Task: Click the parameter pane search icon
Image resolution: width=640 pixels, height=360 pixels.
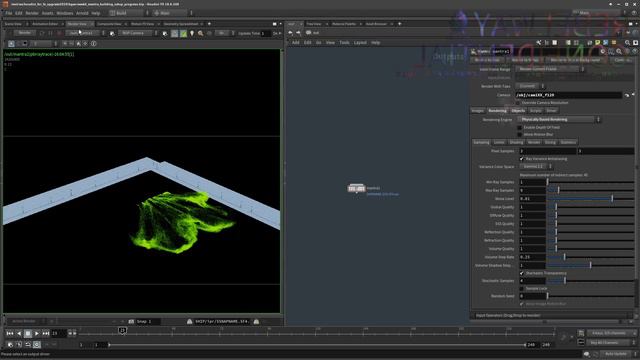Action: 619,51
